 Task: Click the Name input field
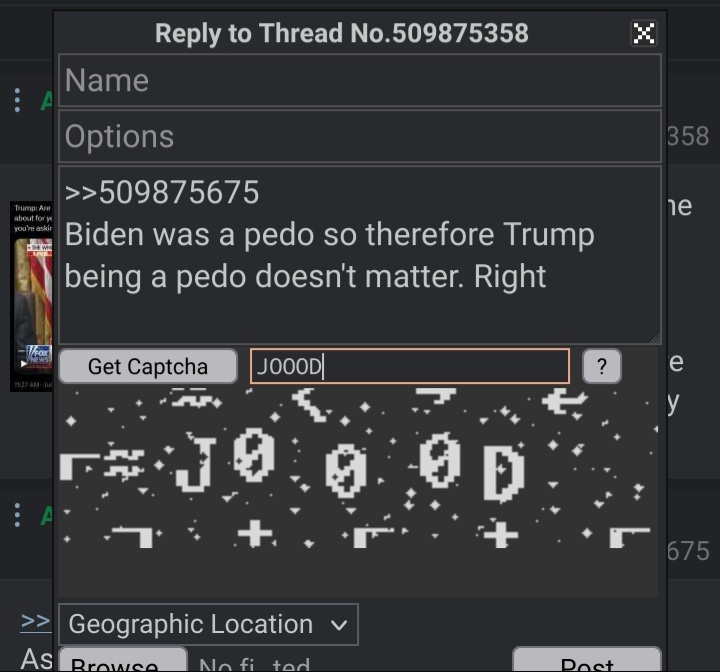click(360, 80)
